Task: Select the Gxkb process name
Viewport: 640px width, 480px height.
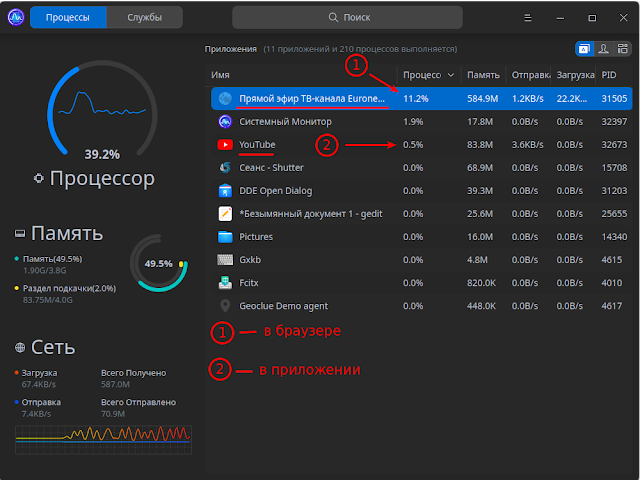Action: [x=250, y=260]
